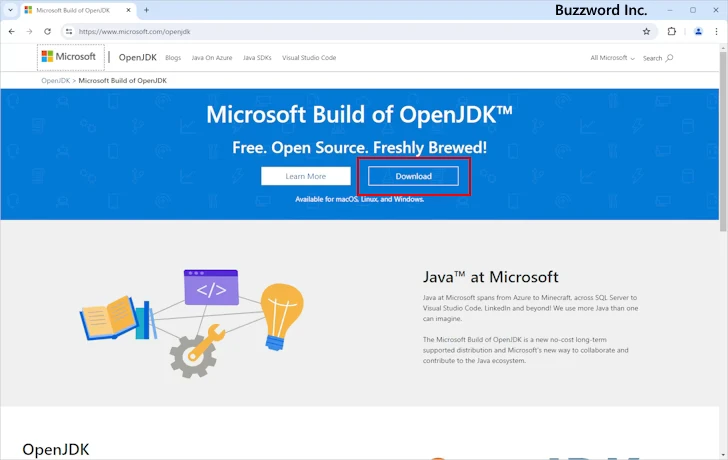Open the Java SDKs navigation item

click(257, 58)
